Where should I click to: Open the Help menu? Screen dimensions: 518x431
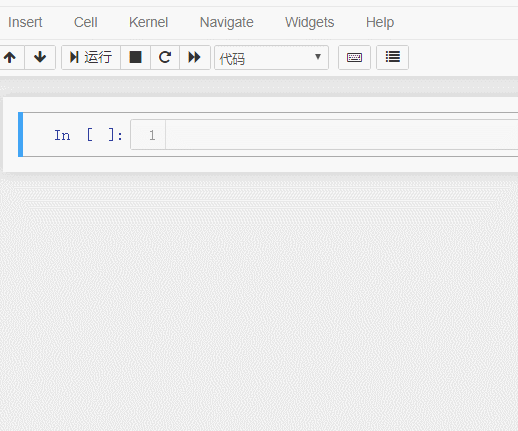tap(380, 22)
